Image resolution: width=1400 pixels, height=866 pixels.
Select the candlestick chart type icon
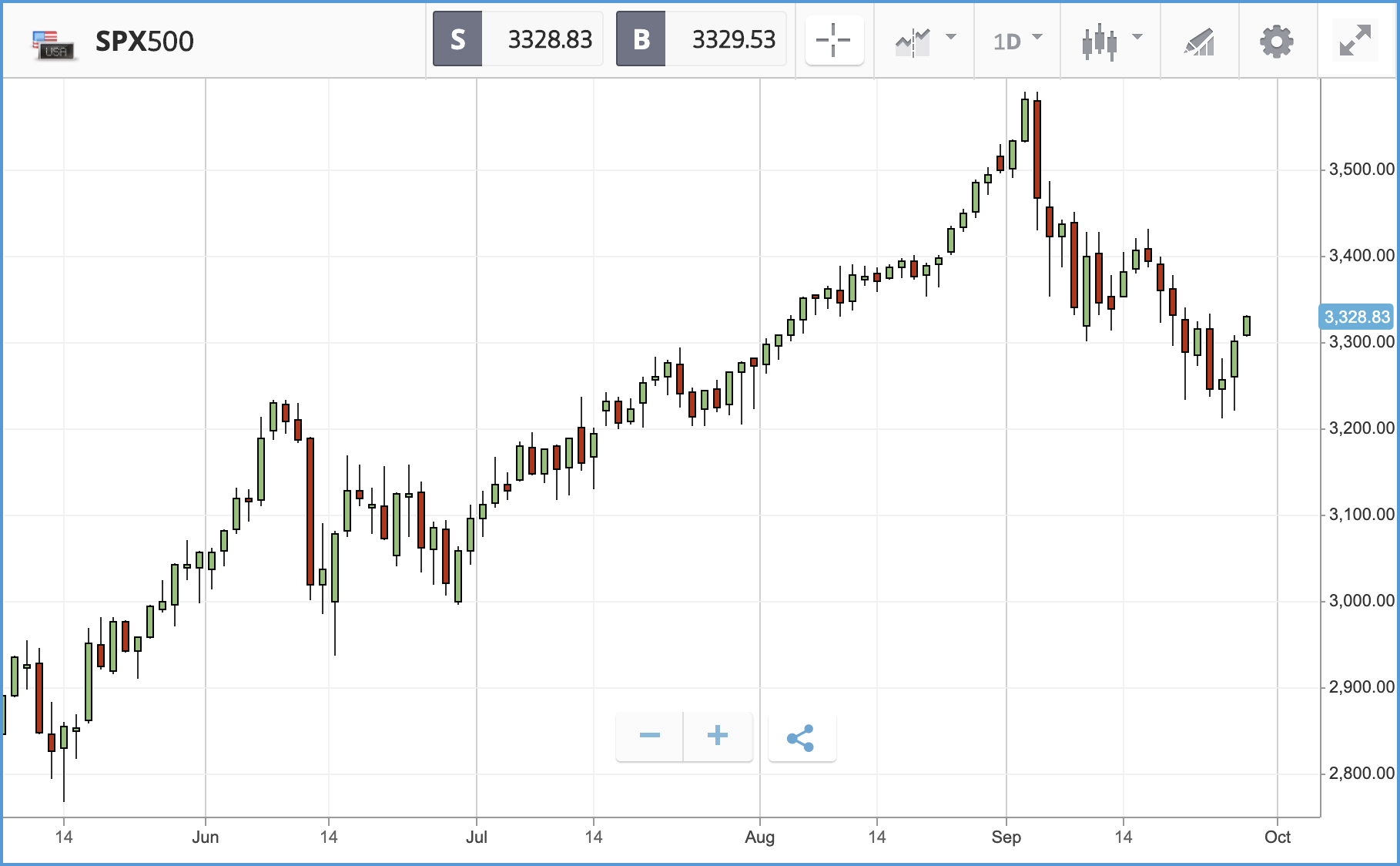[x=1100, y=42]
